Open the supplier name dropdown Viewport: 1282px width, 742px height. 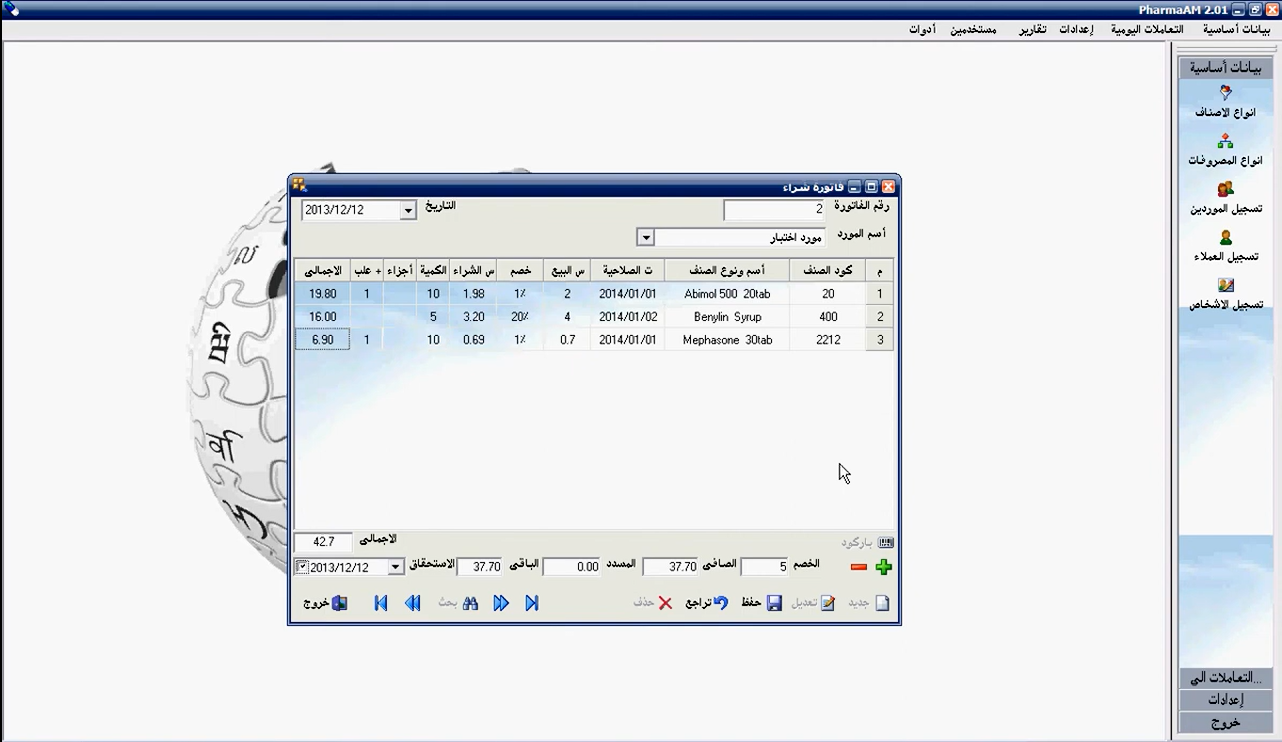click(x=646, y=238)
